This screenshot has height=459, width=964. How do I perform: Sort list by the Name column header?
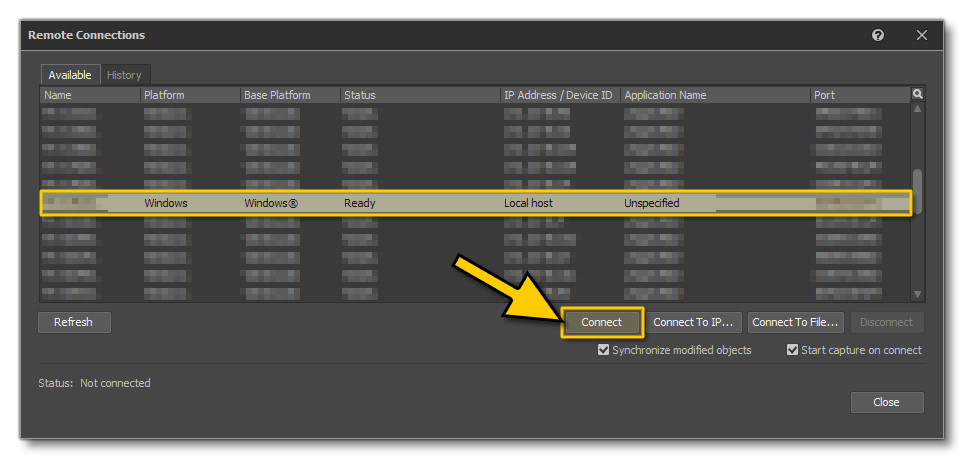90,95
